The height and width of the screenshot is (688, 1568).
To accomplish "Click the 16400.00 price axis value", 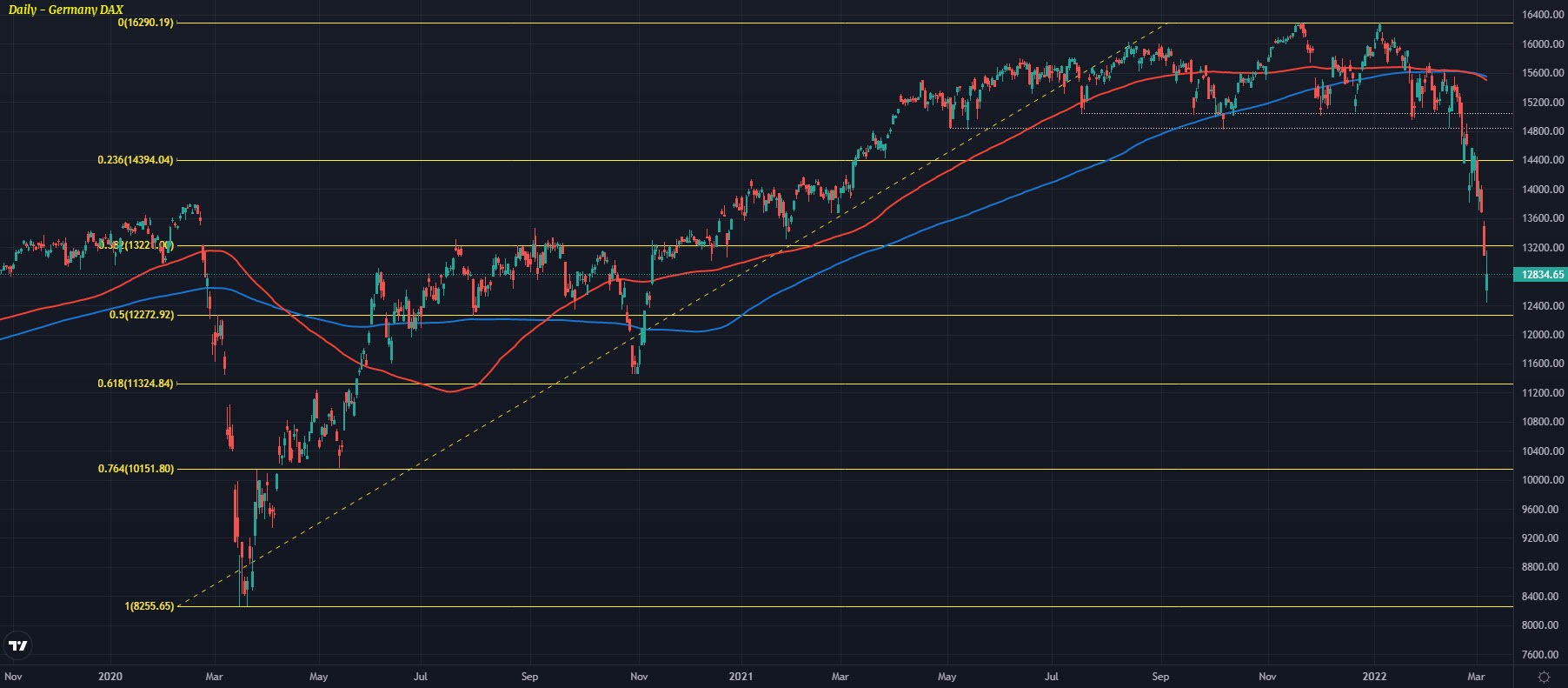I will (1543, 15).
